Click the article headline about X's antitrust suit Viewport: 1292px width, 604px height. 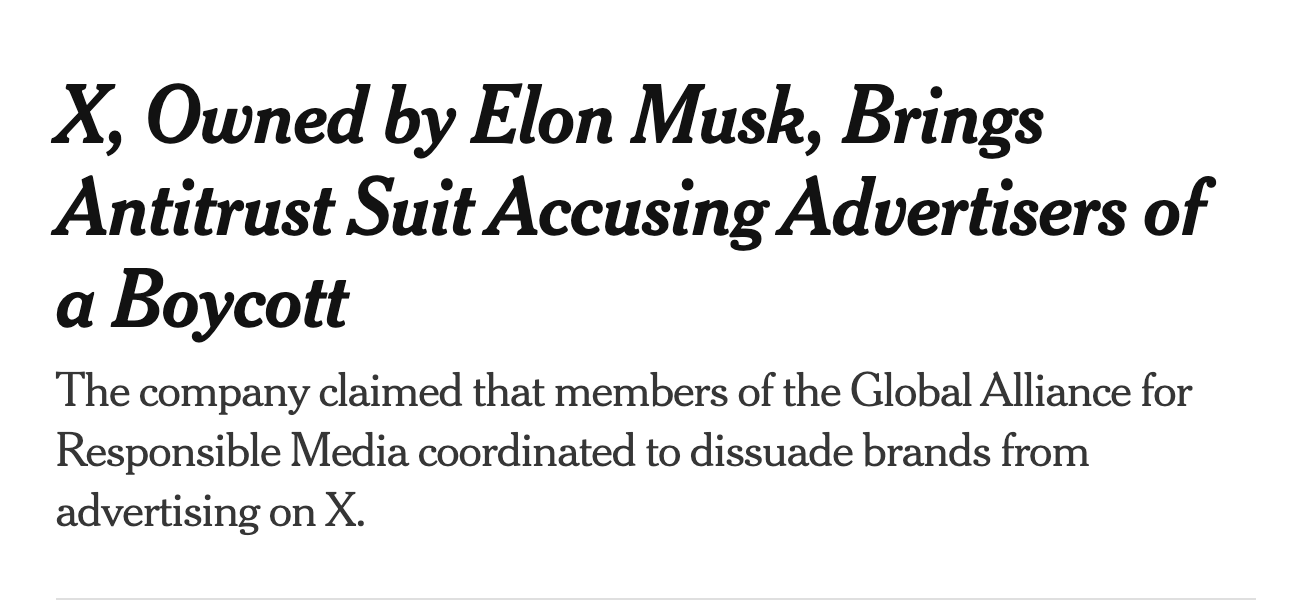tap(630, 210)
